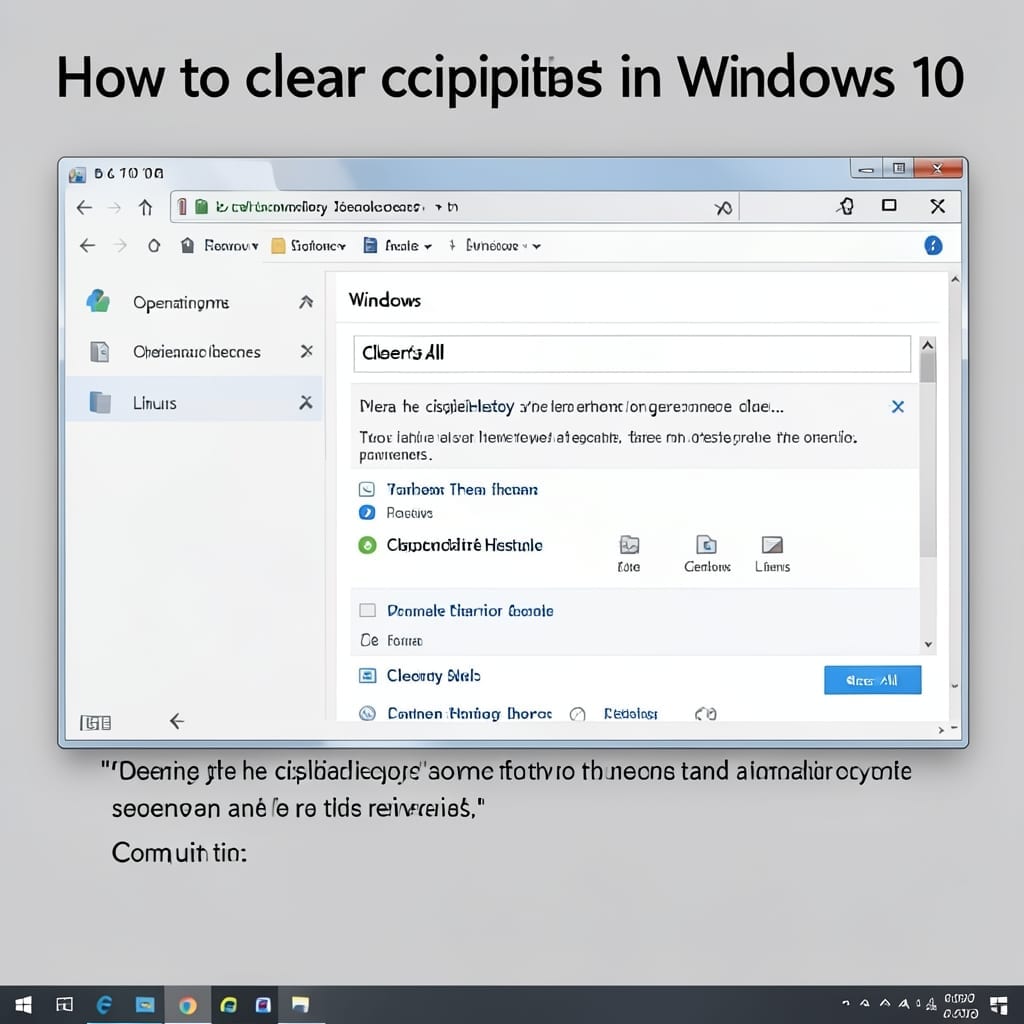Click the Reonouv toolbar item
Image resolution: width=1024 pixels, height=1024 pixels.
(x=219, y=246)
